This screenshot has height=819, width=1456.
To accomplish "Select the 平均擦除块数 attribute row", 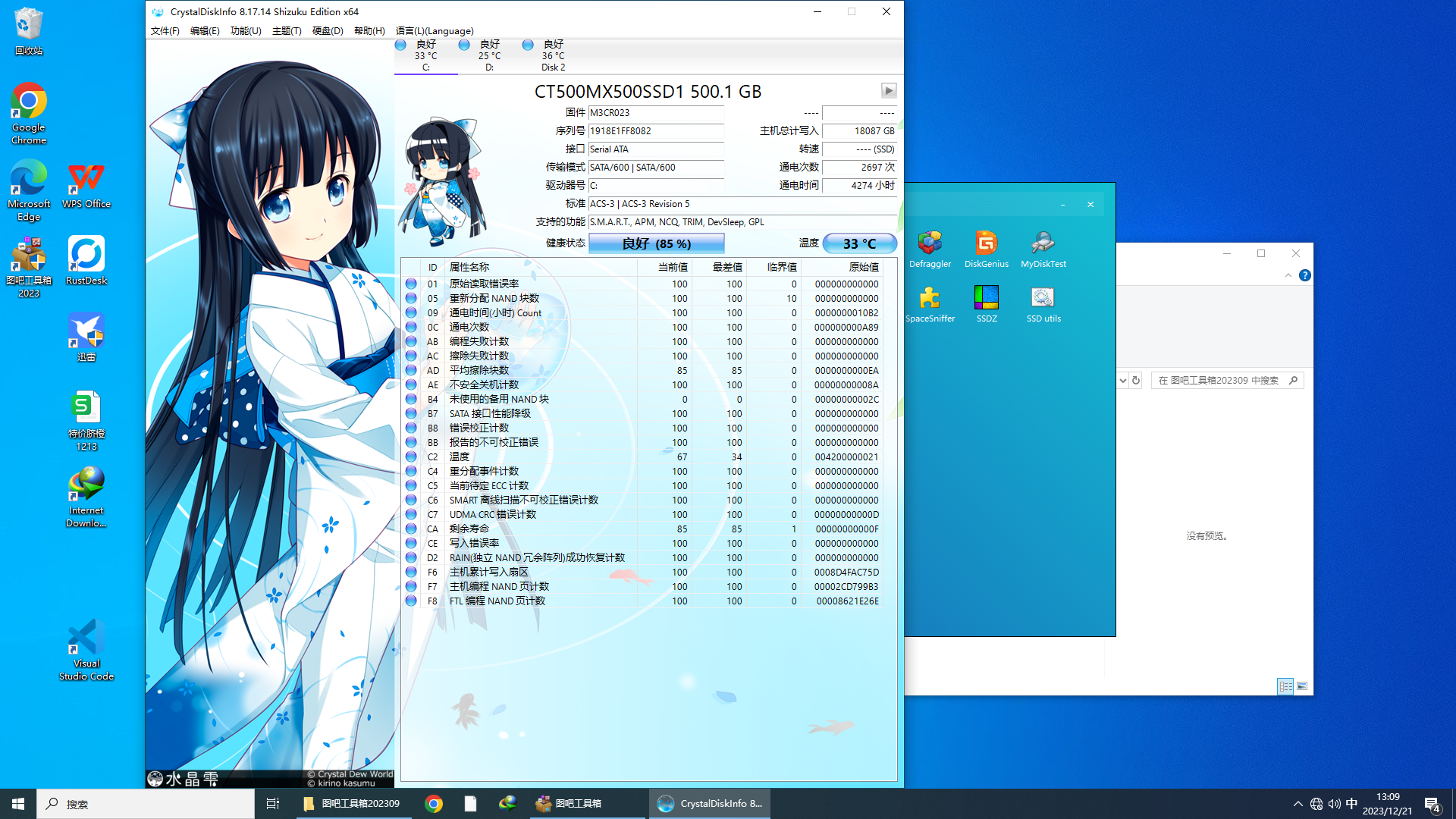I will 643,370.
